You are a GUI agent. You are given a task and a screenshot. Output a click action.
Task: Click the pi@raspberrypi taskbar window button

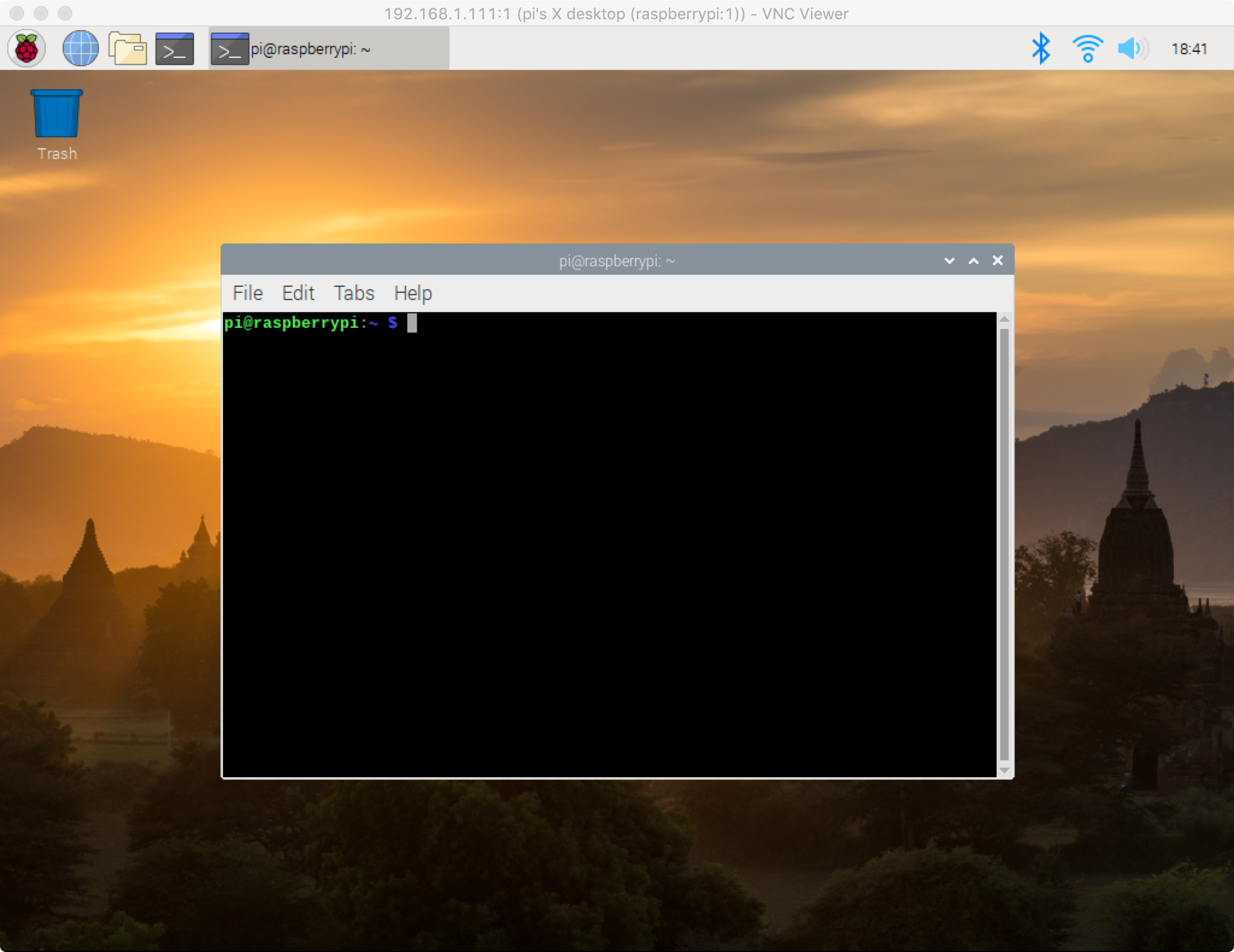point(329,49)
